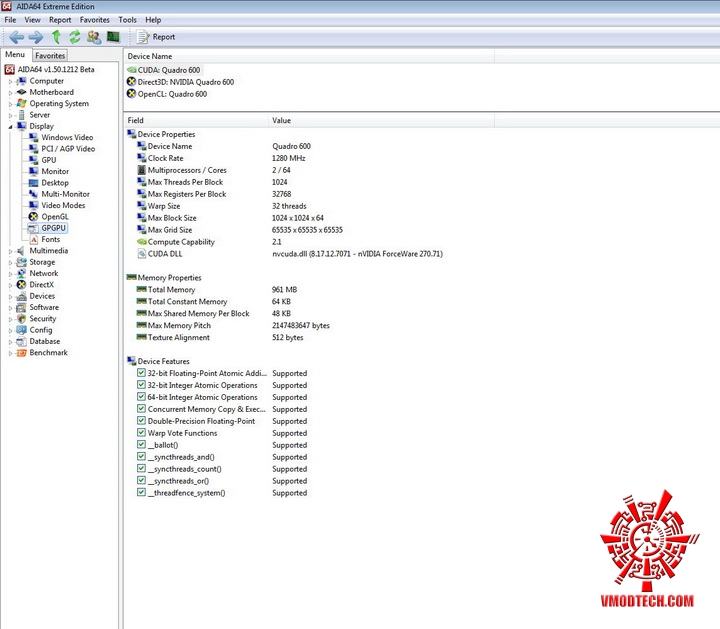
Task: Toggle Double-Precision Floating-Point checkbox
Action: coord(141,421)
